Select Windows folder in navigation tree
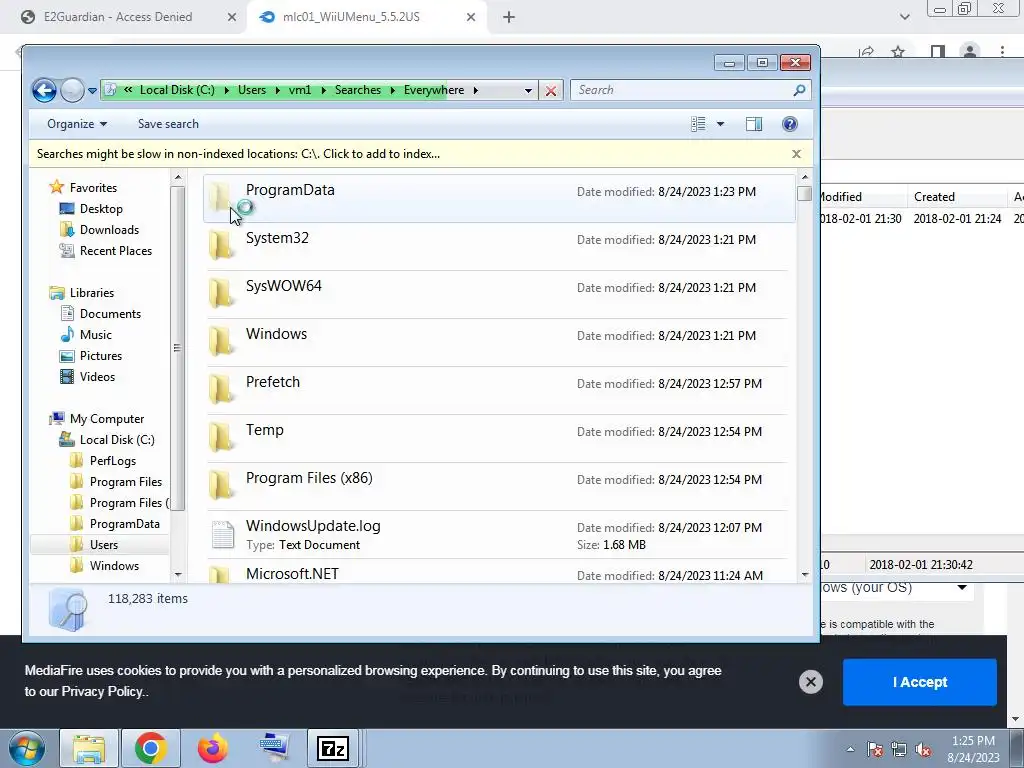Viewport: 1024px width, 768px height. [114, 566]
